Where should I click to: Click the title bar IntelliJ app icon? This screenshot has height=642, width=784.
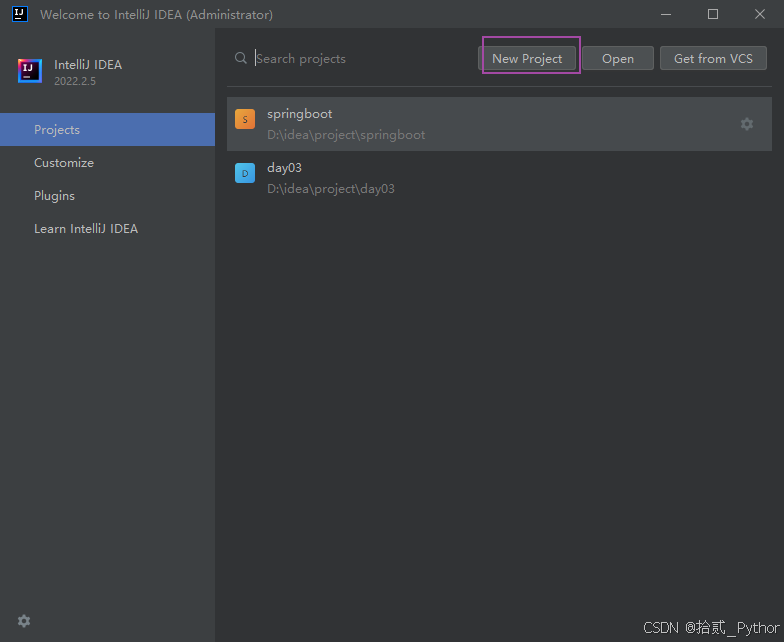coord(20,14)
